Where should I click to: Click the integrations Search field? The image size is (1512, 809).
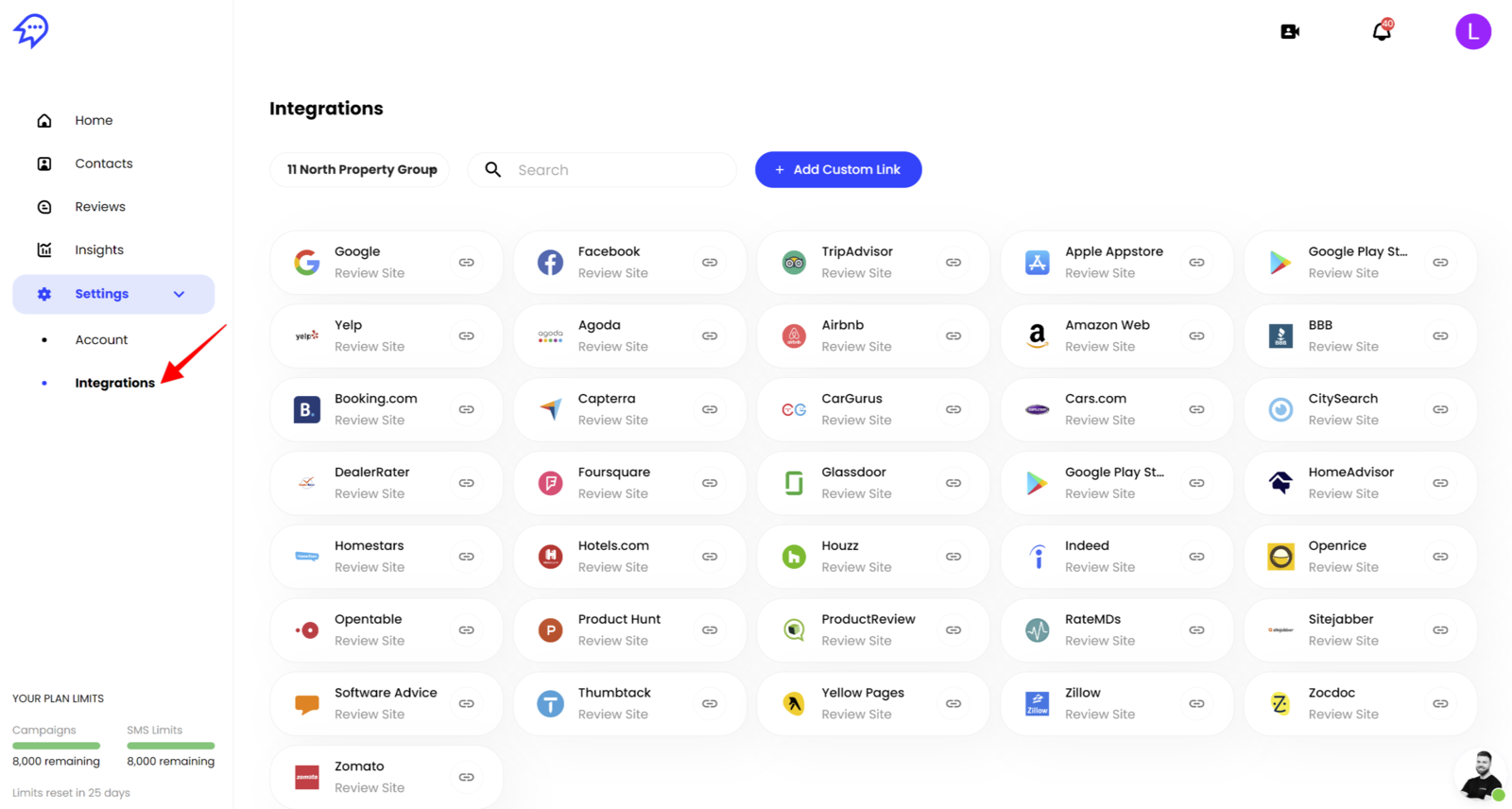[x=619, y=170]
